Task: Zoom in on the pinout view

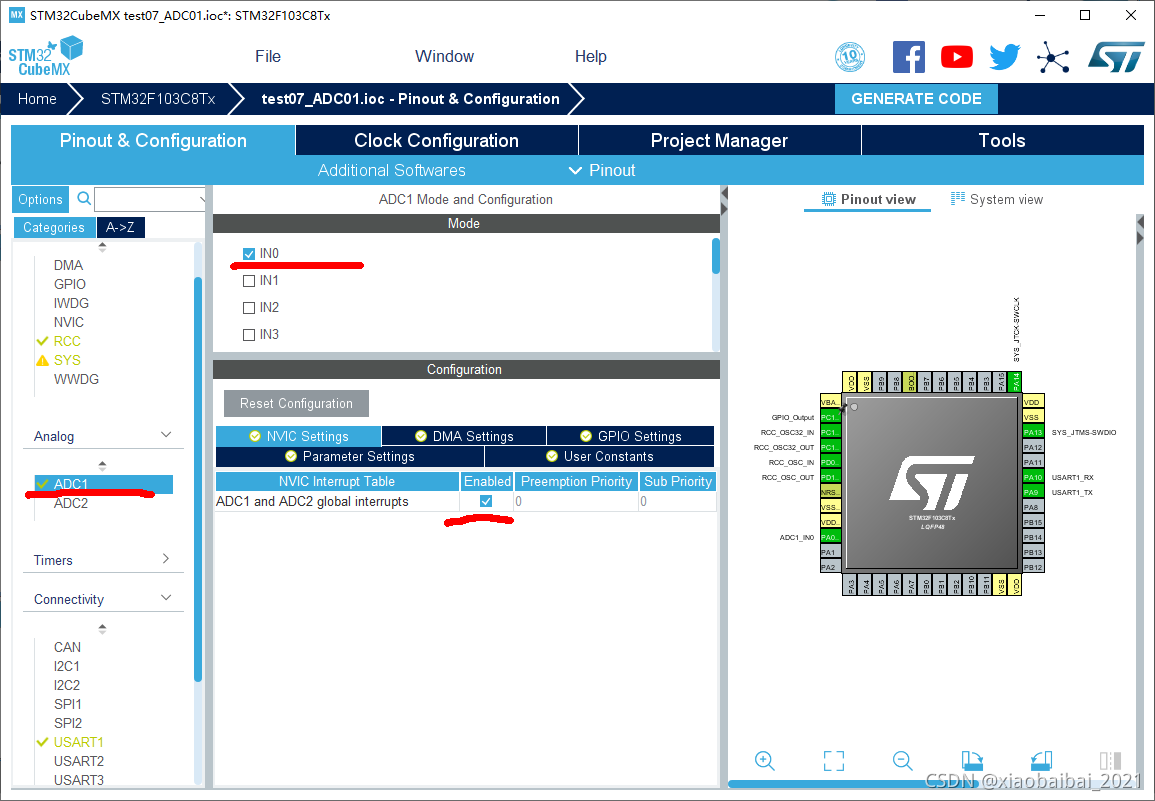Action: click(x=765, y=760)
